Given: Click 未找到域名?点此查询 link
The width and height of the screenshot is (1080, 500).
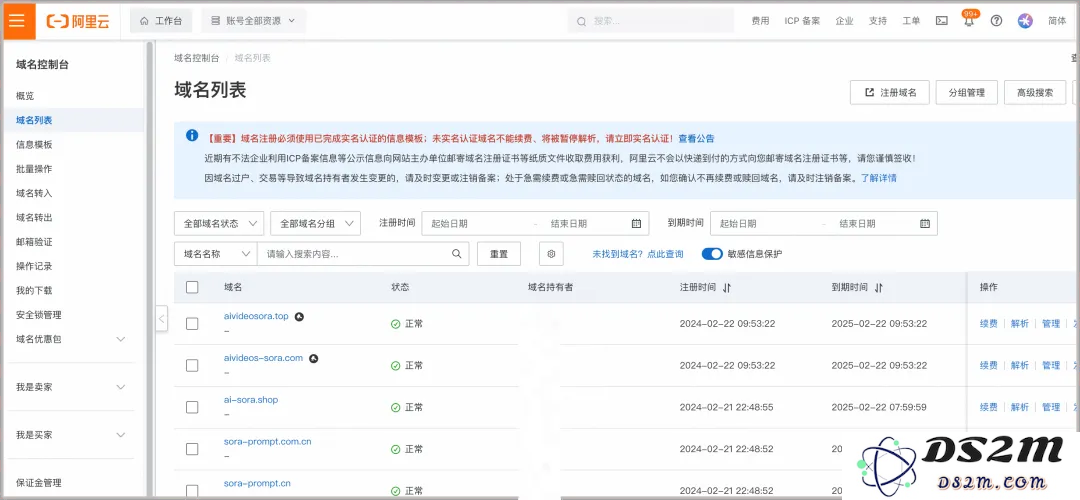Looking at the screenshot, I should (x=638, y=254).
